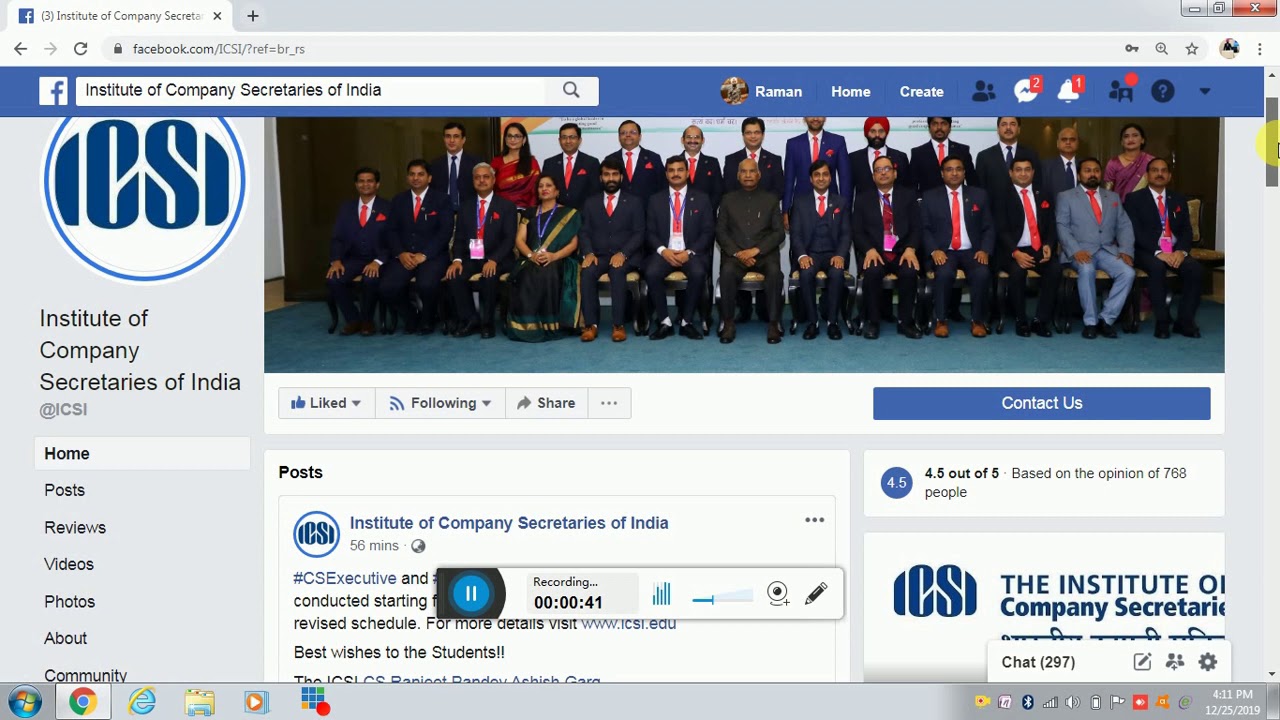Screen dimensions: 1280x720
Task: Click the Share page button
Action: click(x=546, y=403)
